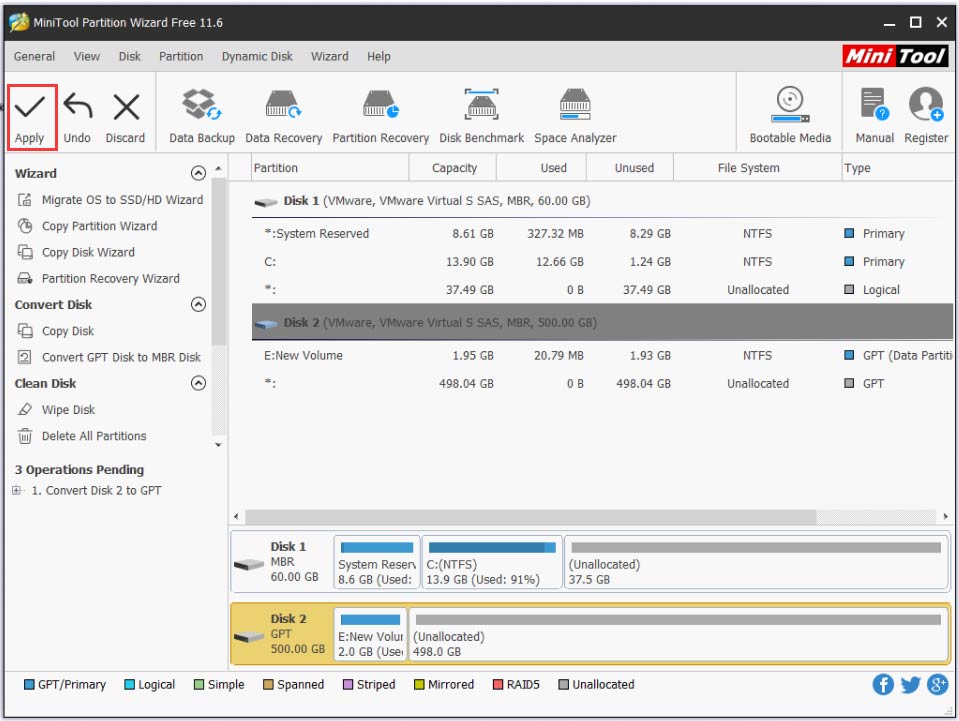Open the Dynamic Disk menu

pyautogui.click(x=257, y=56)
